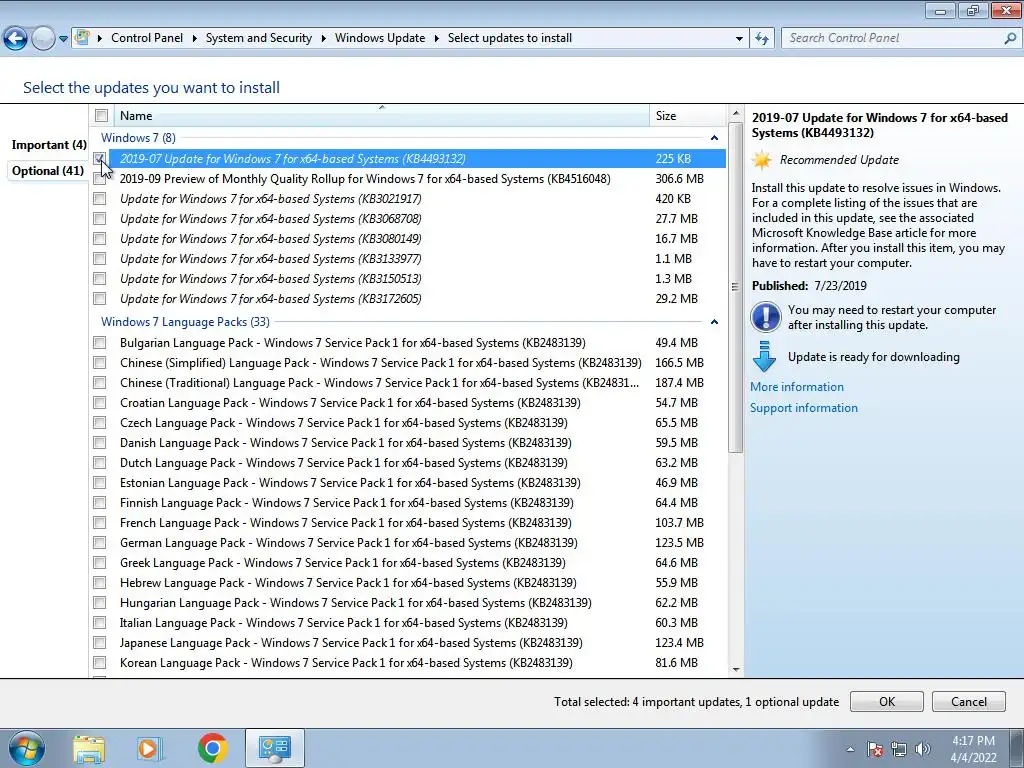Viewport: 1024px width, 768px height.
Task: Open Windows Explorer from taskbar
Action: 89,749
